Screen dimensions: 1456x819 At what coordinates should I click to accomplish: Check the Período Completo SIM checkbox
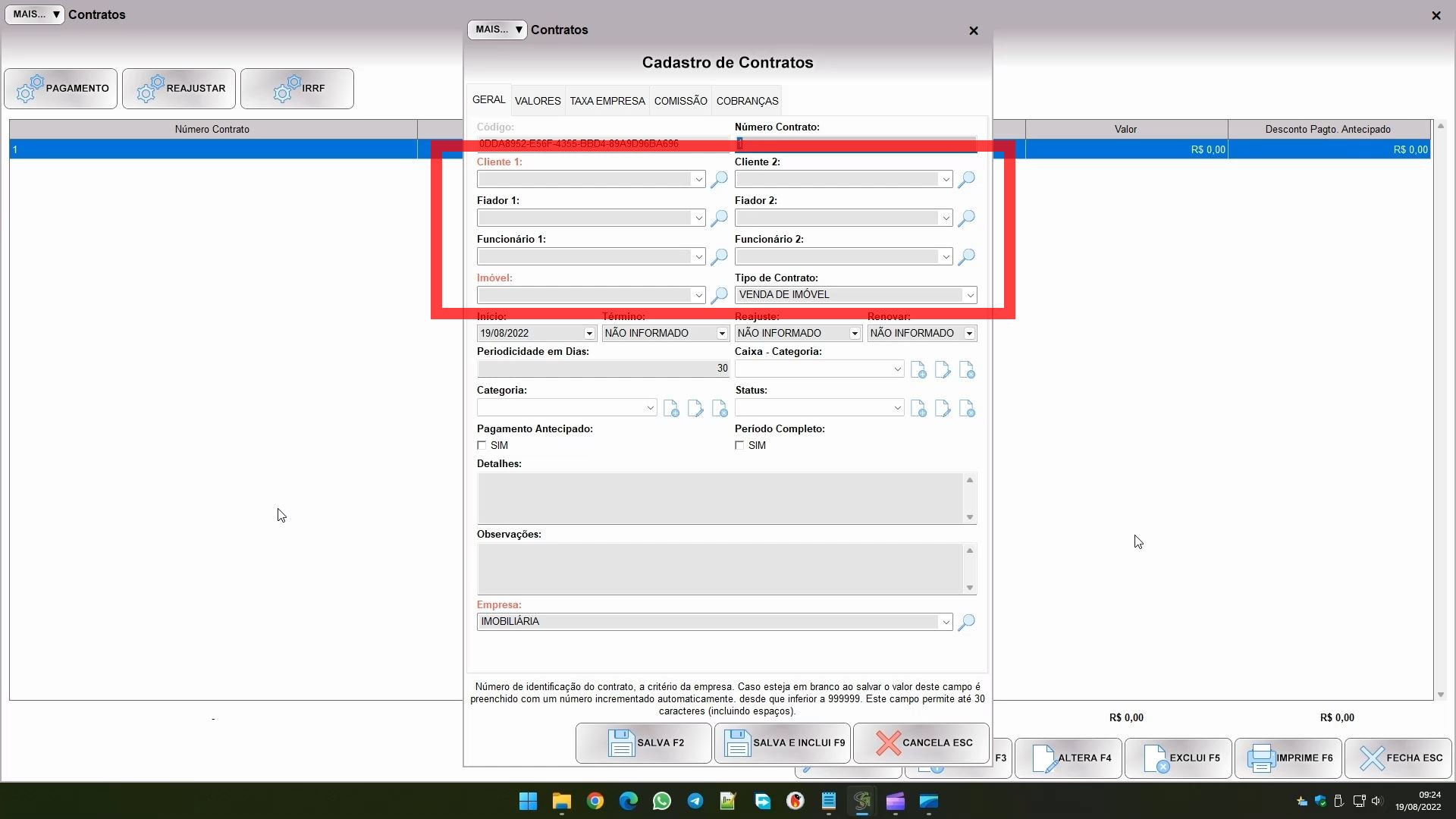739,445
